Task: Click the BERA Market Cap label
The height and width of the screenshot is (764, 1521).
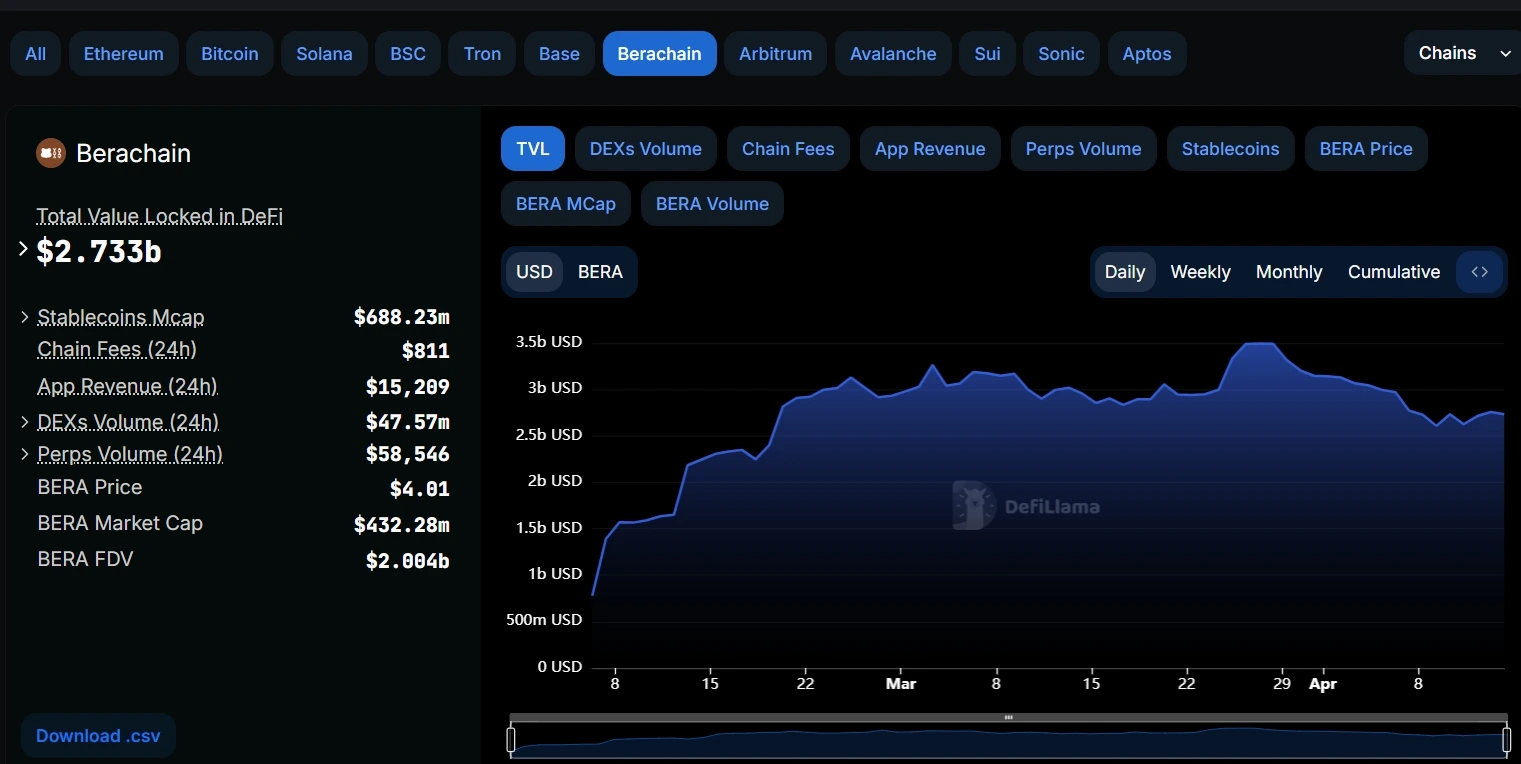Action: coord(120,523)
